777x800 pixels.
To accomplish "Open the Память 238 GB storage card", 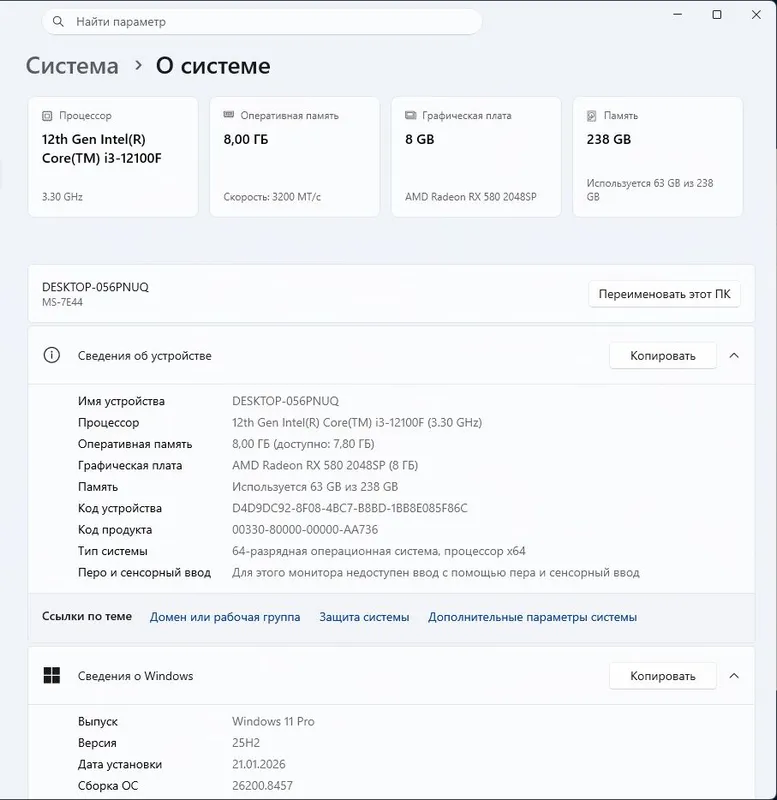I will click(658, 157).
